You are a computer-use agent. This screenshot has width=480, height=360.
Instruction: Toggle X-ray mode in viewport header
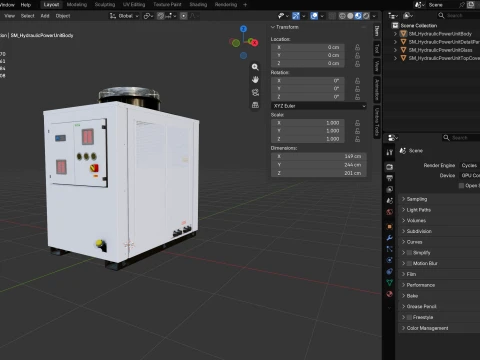[332, 16]
